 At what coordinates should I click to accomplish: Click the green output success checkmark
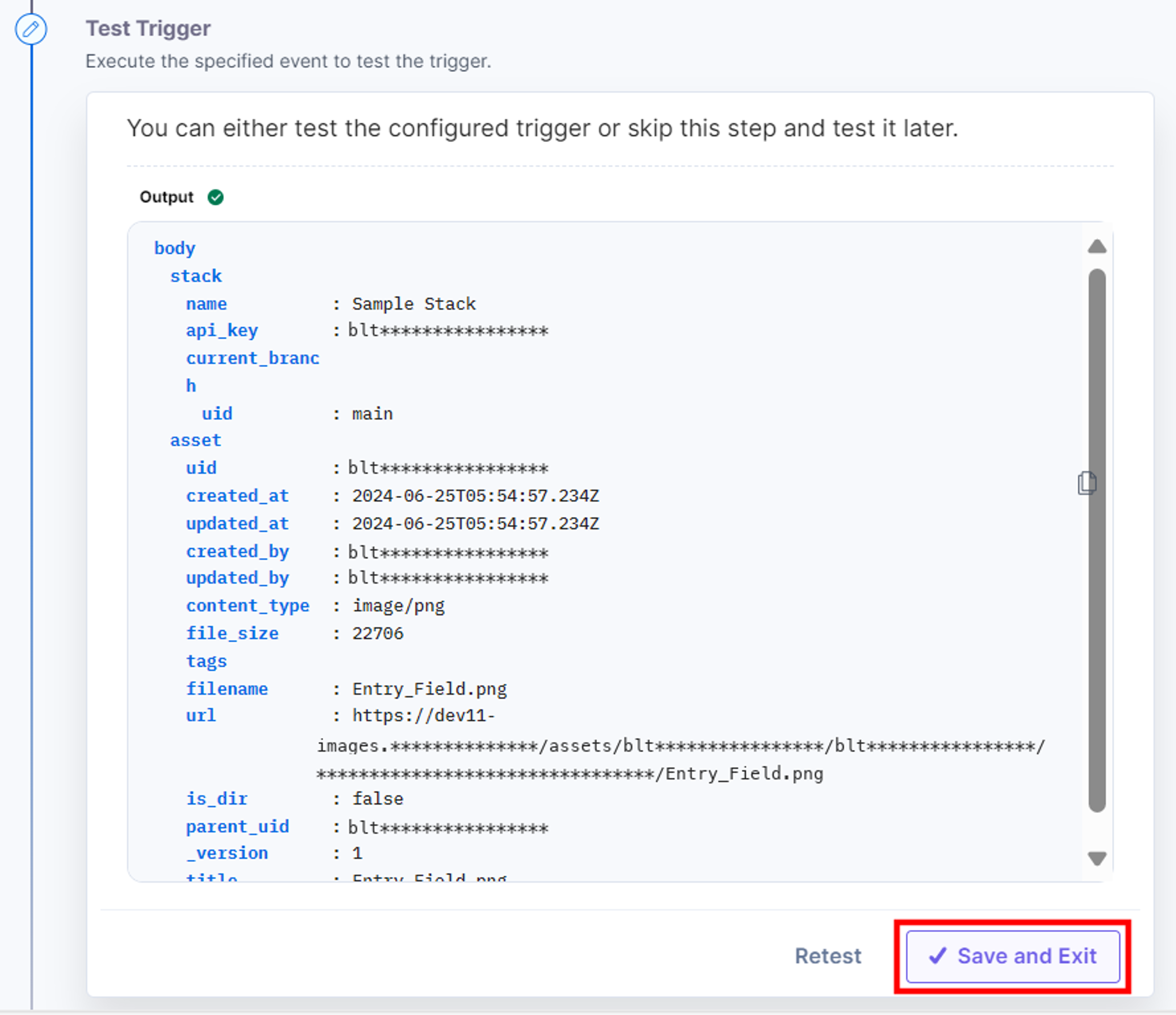pos(216,197)
